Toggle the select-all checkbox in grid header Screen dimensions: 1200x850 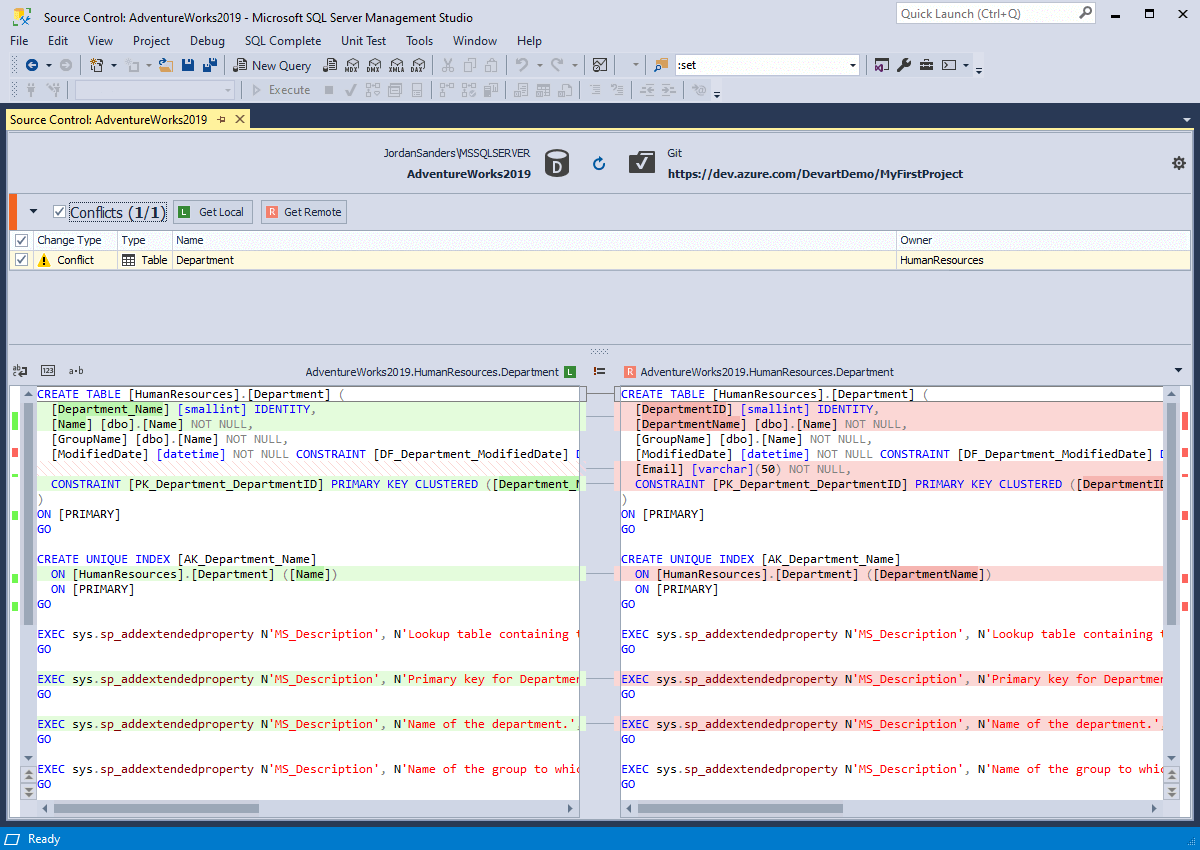(x=22, y=240)
